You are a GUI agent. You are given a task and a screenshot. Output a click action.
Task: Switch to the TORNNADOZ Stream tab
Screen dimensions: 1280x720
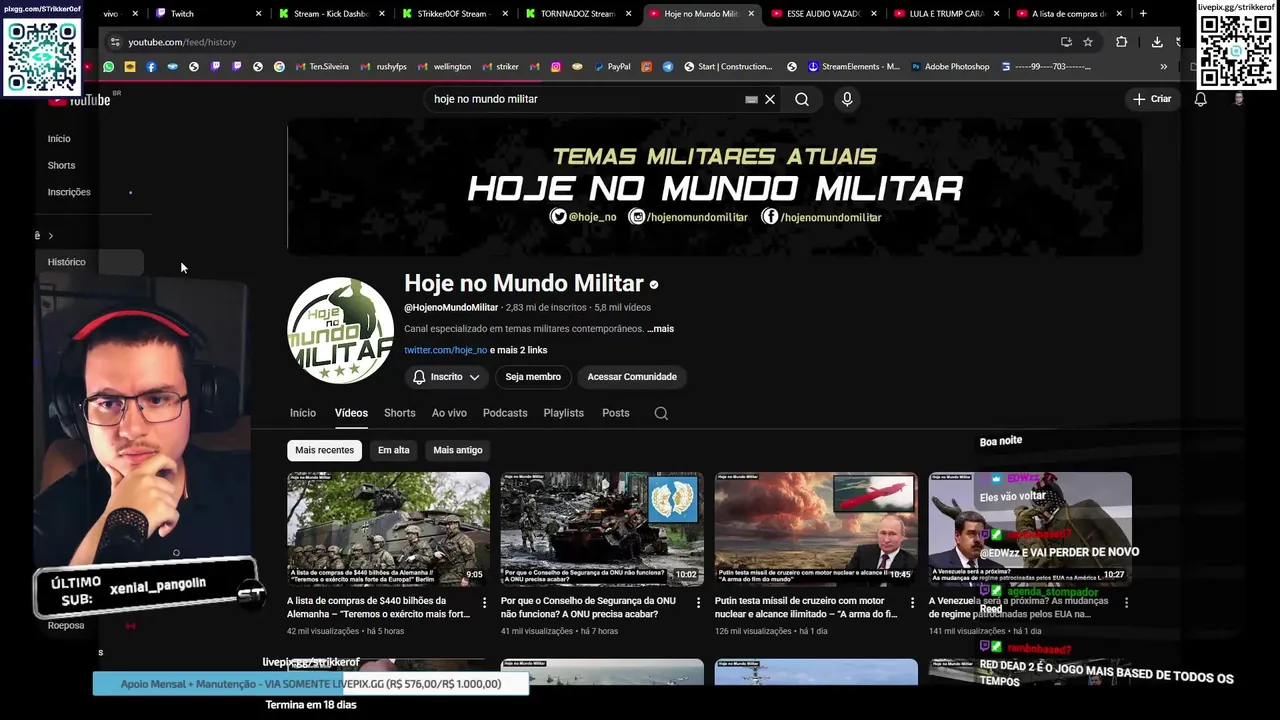pyautogui.click(x=577, y=14)
